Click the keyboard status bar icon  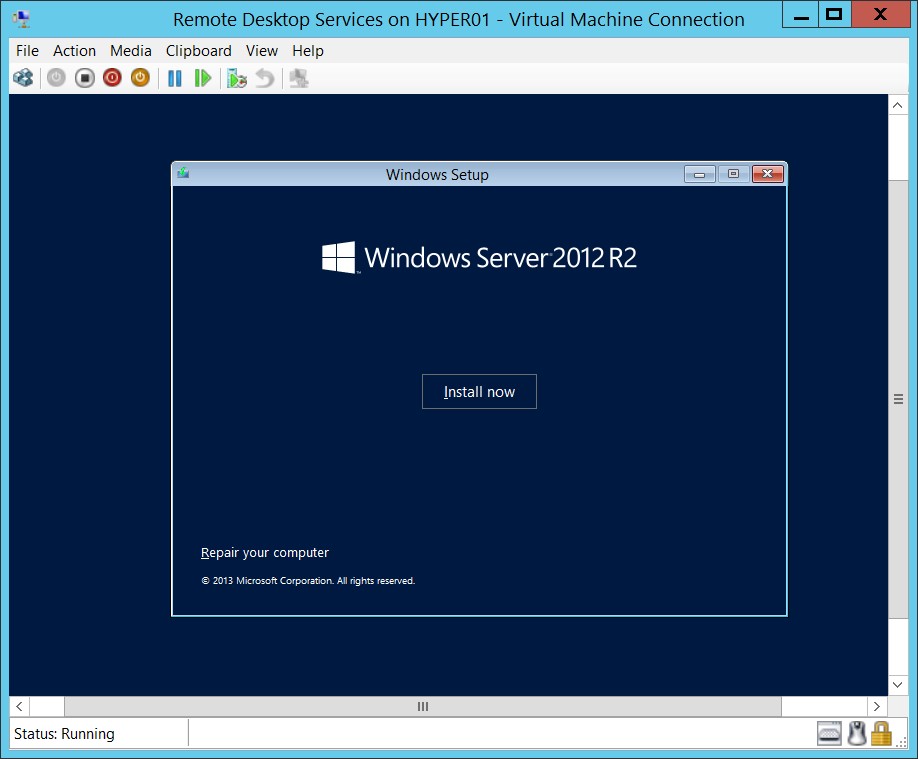(x=829, y=733)
